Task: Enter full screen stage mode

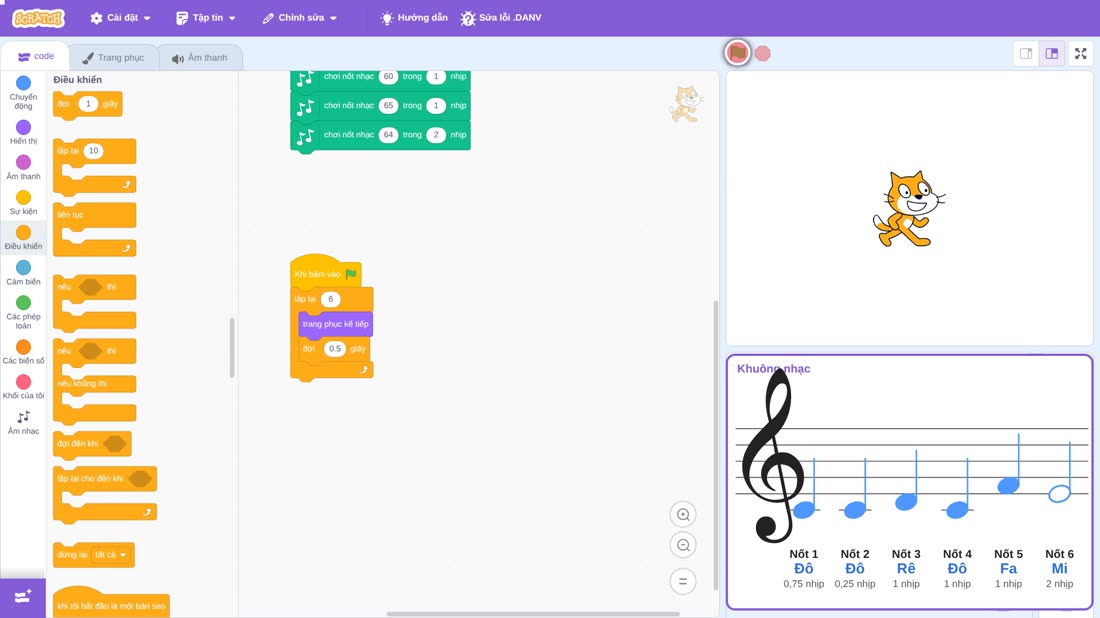Action: click(1080, 53)
